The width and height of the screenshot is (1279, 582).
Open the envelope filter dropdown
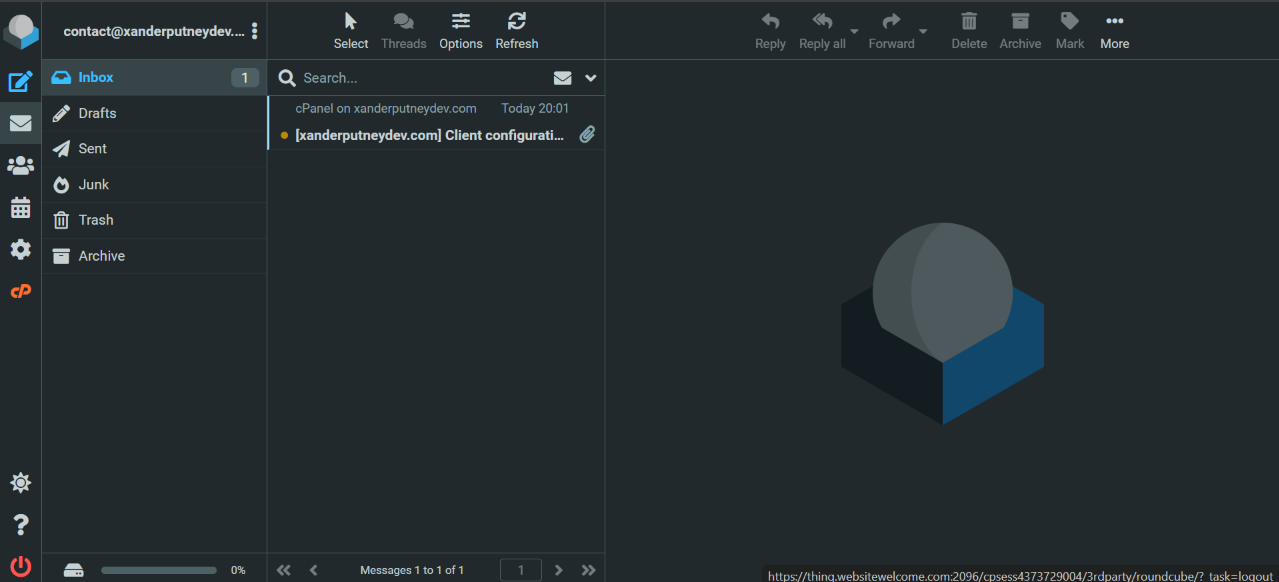click(x=563, y=78)
